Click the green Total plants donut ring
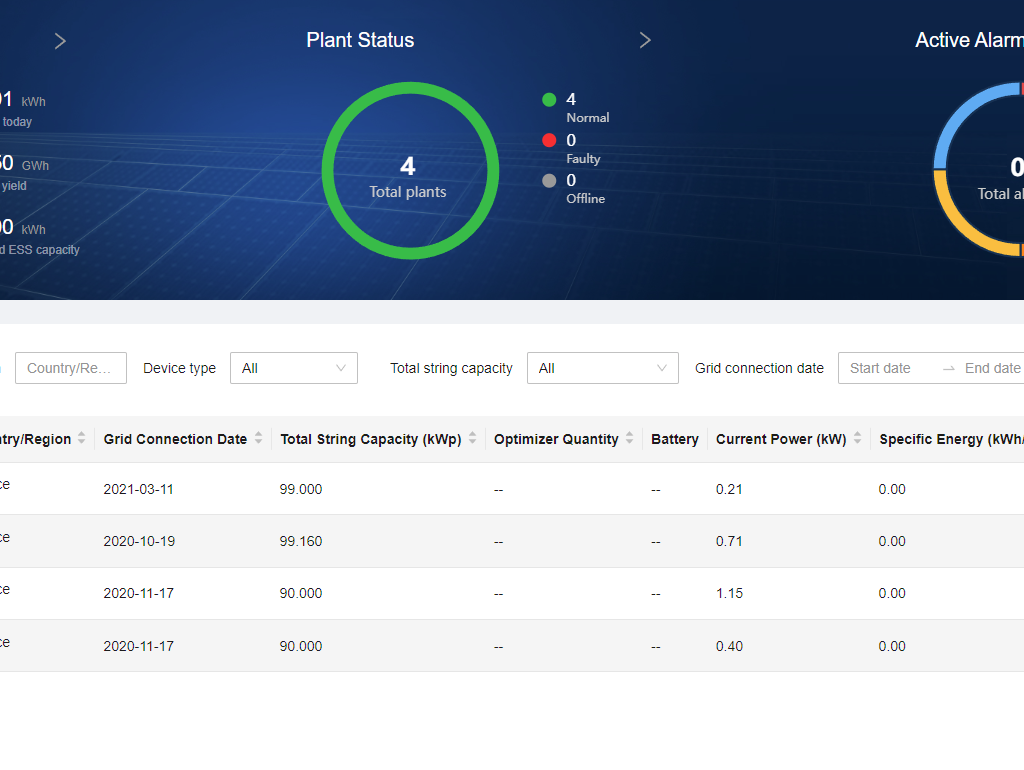This screenshot has height=770, width=1024. [410, 88]
